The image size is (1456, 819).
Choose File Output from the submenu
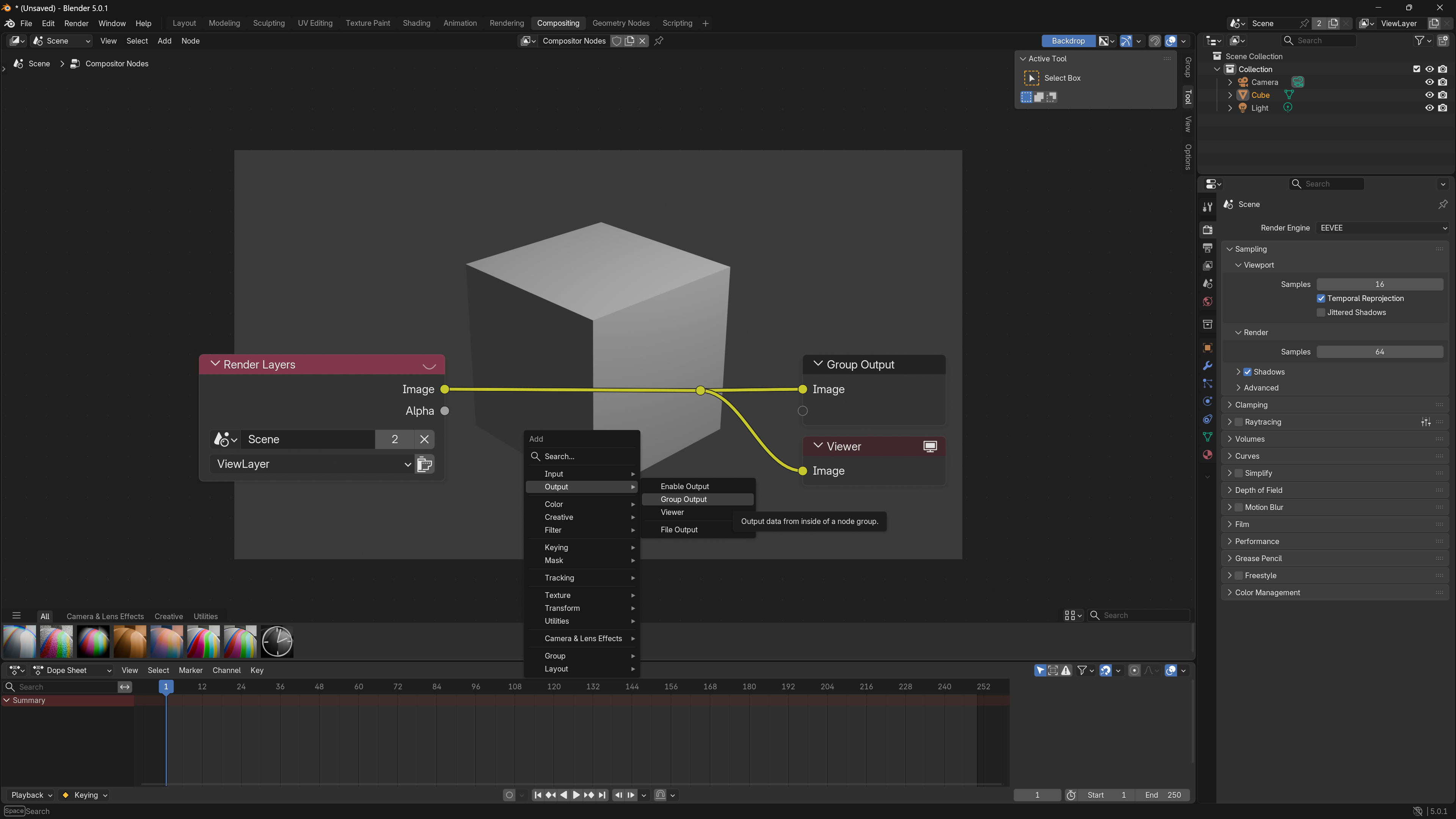698,530
